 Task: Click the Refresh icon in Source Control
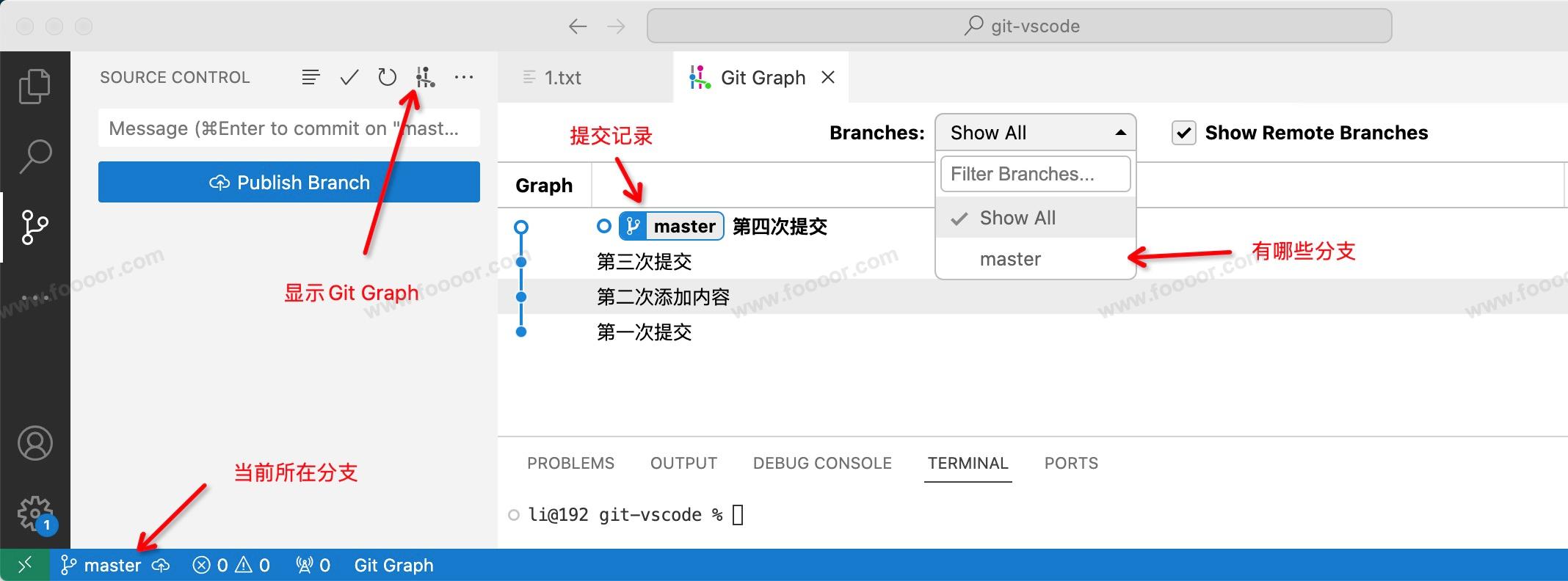pyautogui.click(x=387, y=77)
